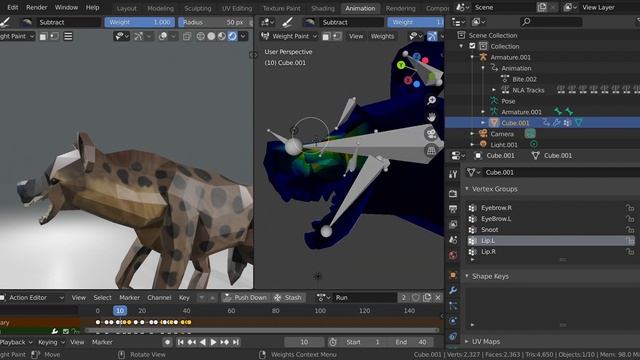Open the Scene properties tab icon
The image size is (640, 360).
453,240
